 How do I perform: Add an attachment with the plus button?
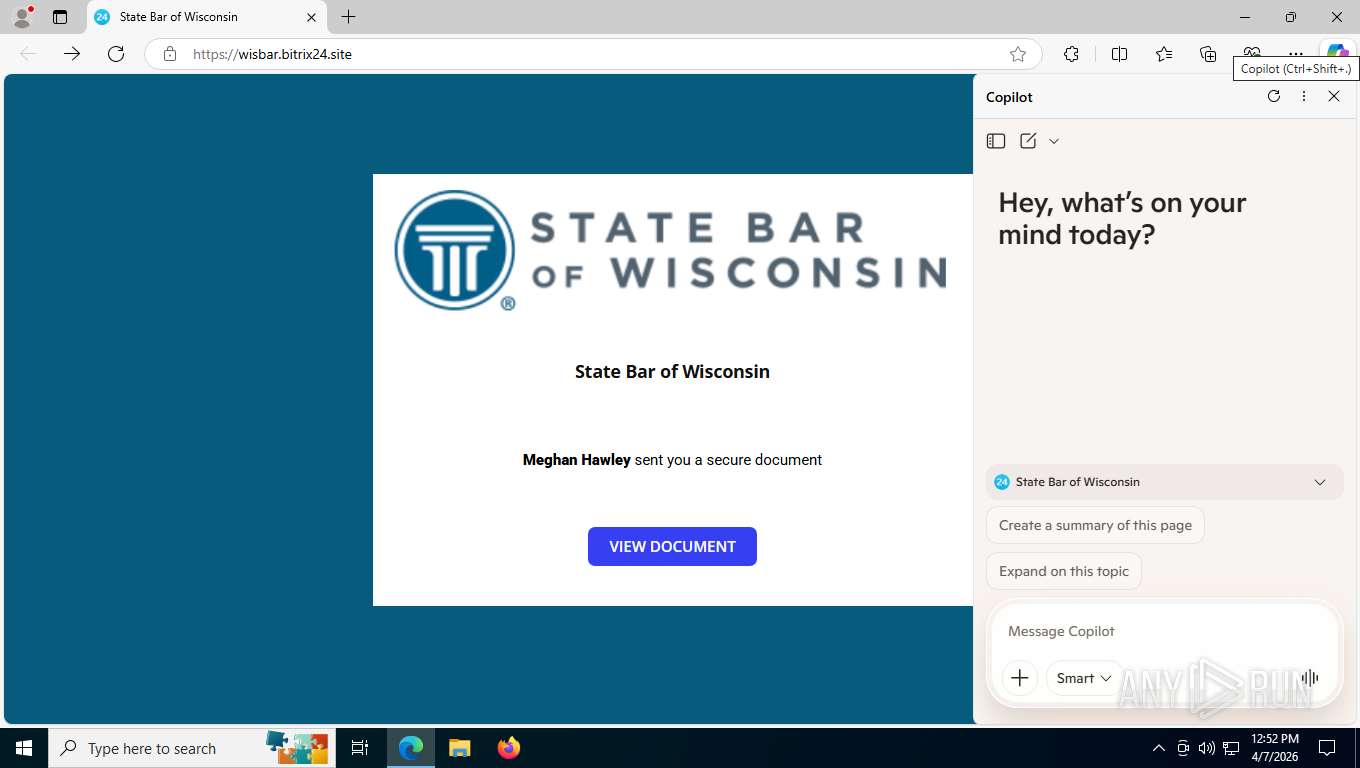(x=1020, y=678)
